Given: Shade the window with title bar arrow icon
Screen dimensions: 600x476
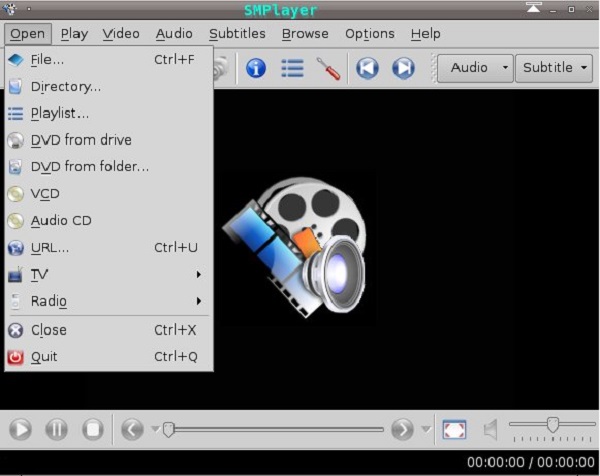Looking at the screenshot, I should (533, 8).
